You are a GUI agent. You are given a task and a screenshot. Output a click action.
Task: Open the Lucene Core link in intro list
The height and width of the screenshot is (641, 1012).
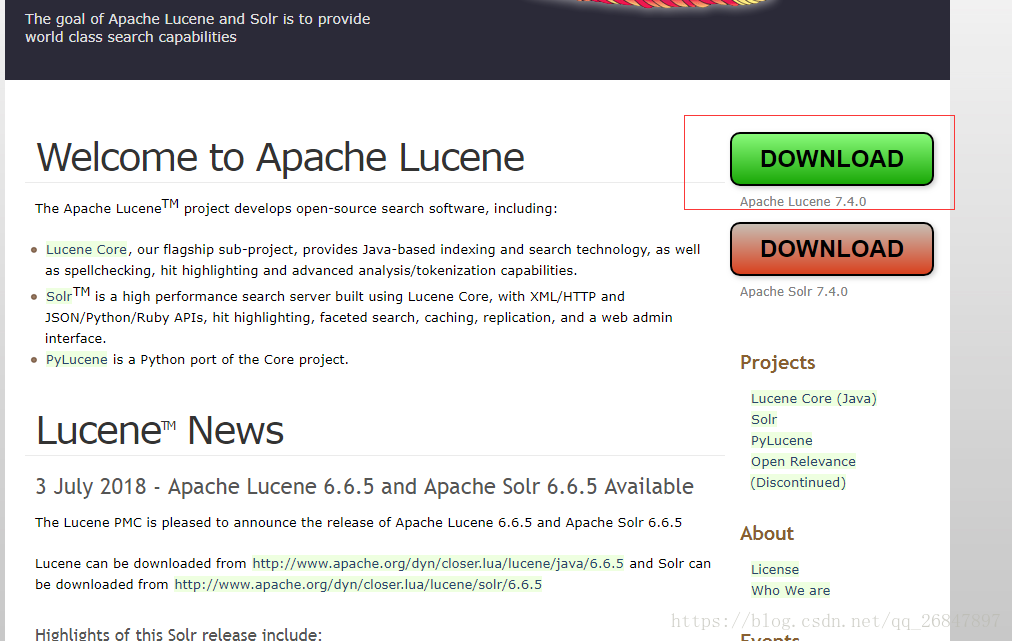pyautogui.click(x=86, y=250)
